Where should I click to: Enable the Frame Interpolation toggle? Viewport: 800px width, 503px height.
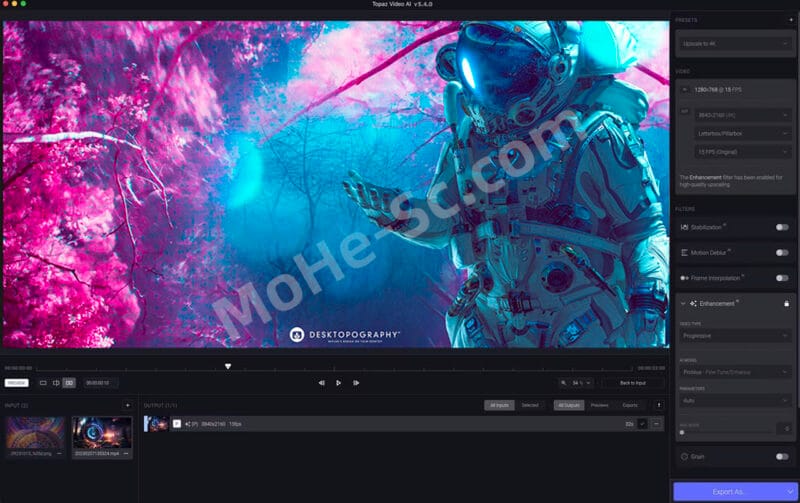tap(782, 278)
